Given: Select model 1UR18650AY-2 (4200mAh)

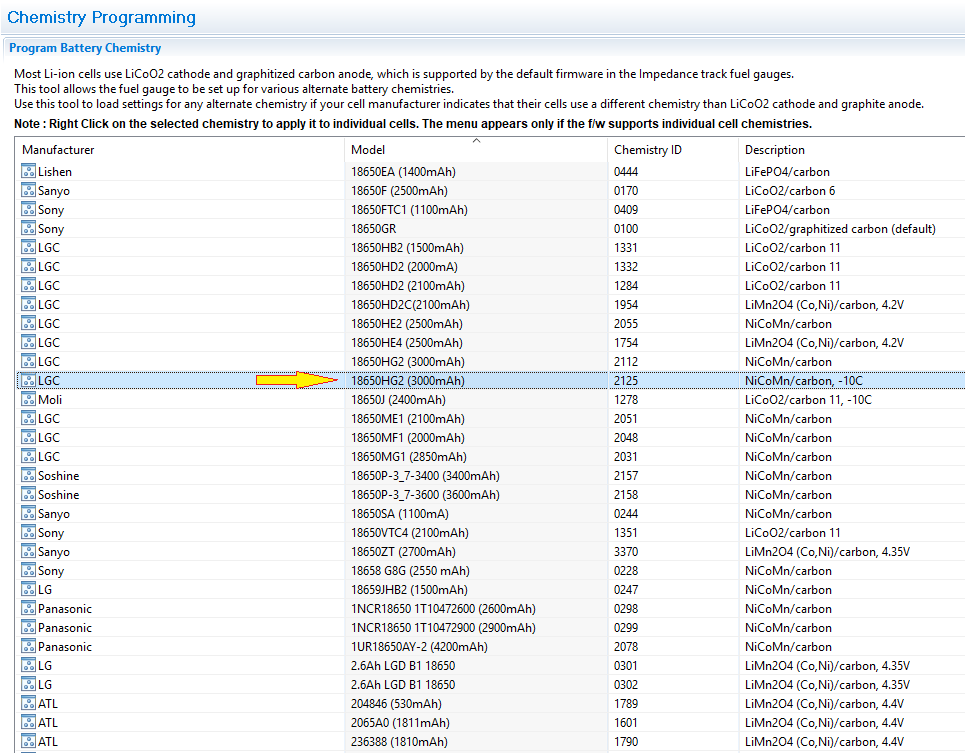Looking at the screenshot, I should (x=419, y=647).
